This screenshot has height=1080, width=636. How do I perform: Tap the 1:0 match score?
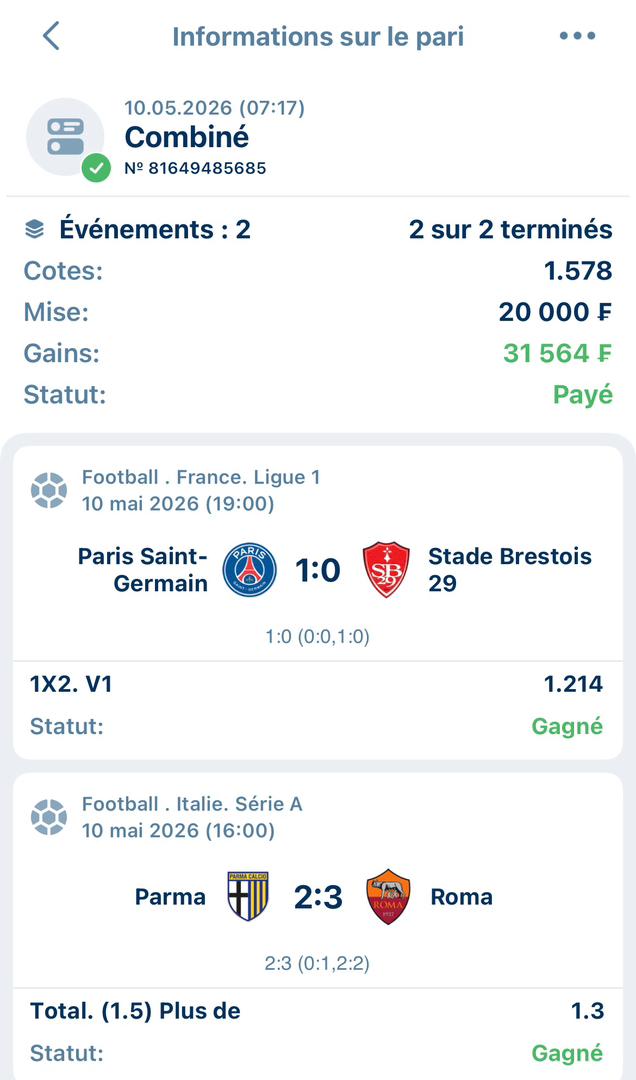click(x=318, y=570)
